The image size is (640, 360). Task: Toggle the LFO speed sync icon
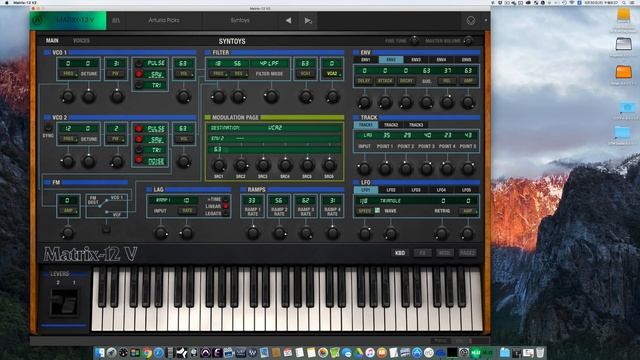tap(377, 211)
